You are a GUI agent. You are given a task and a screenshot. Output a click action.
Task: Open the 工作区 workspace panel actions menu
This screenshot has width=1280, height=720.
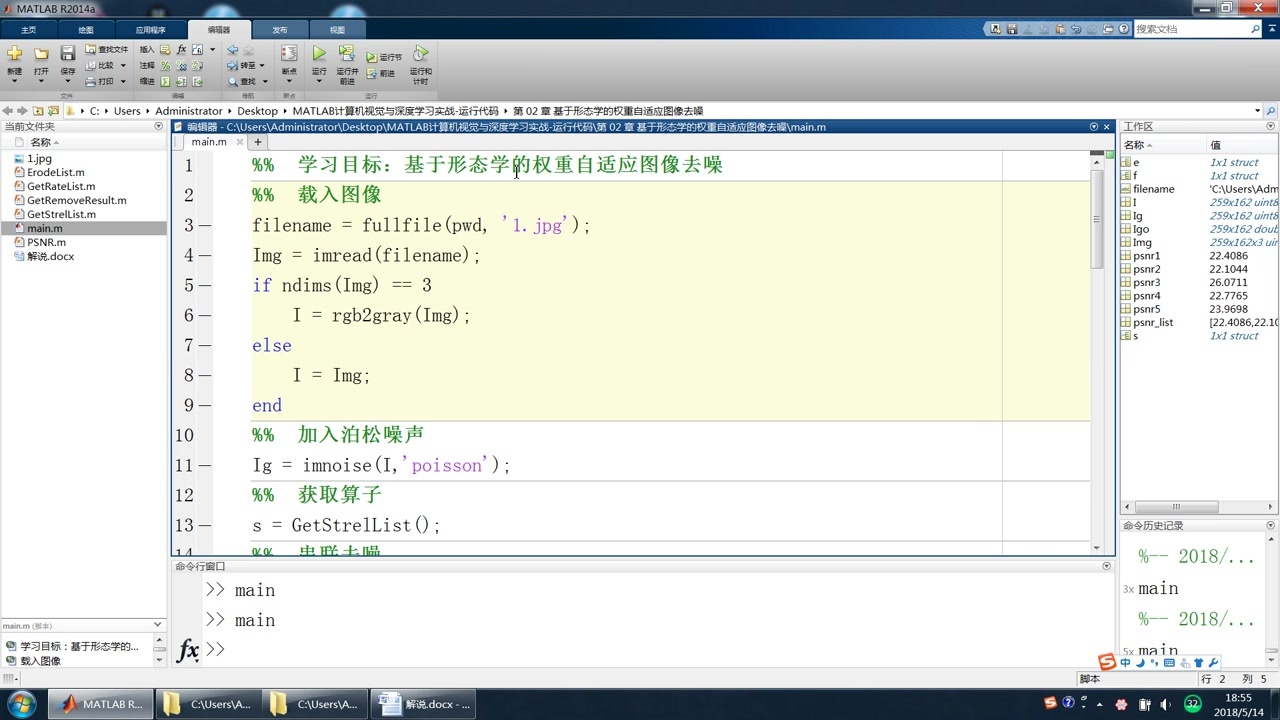click(x=1271, y=126)
